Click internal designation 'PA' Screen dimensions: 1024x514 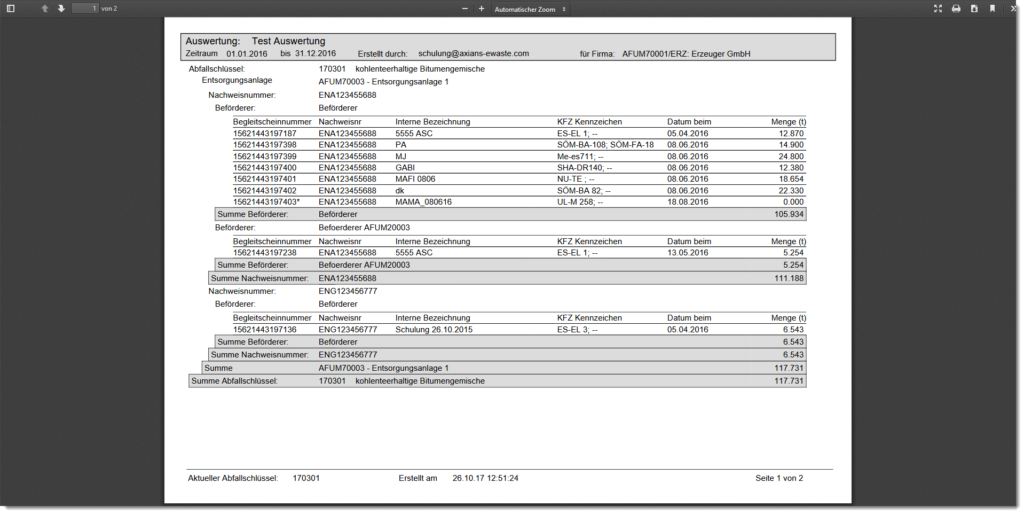click(x=400, y=144)
